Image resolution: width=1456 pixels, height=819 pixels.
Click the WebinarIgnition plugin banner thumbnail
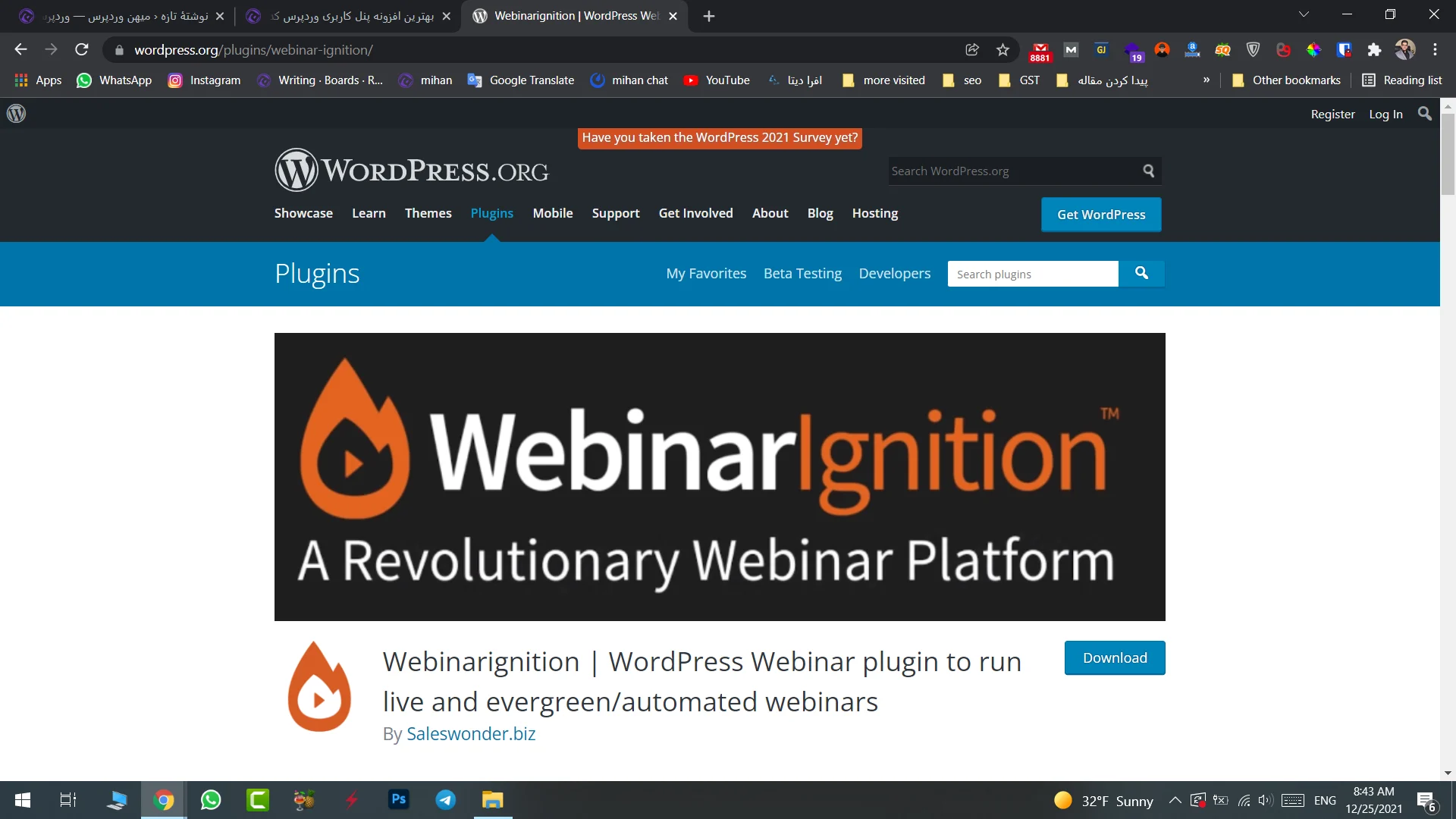tap(720, 477)
